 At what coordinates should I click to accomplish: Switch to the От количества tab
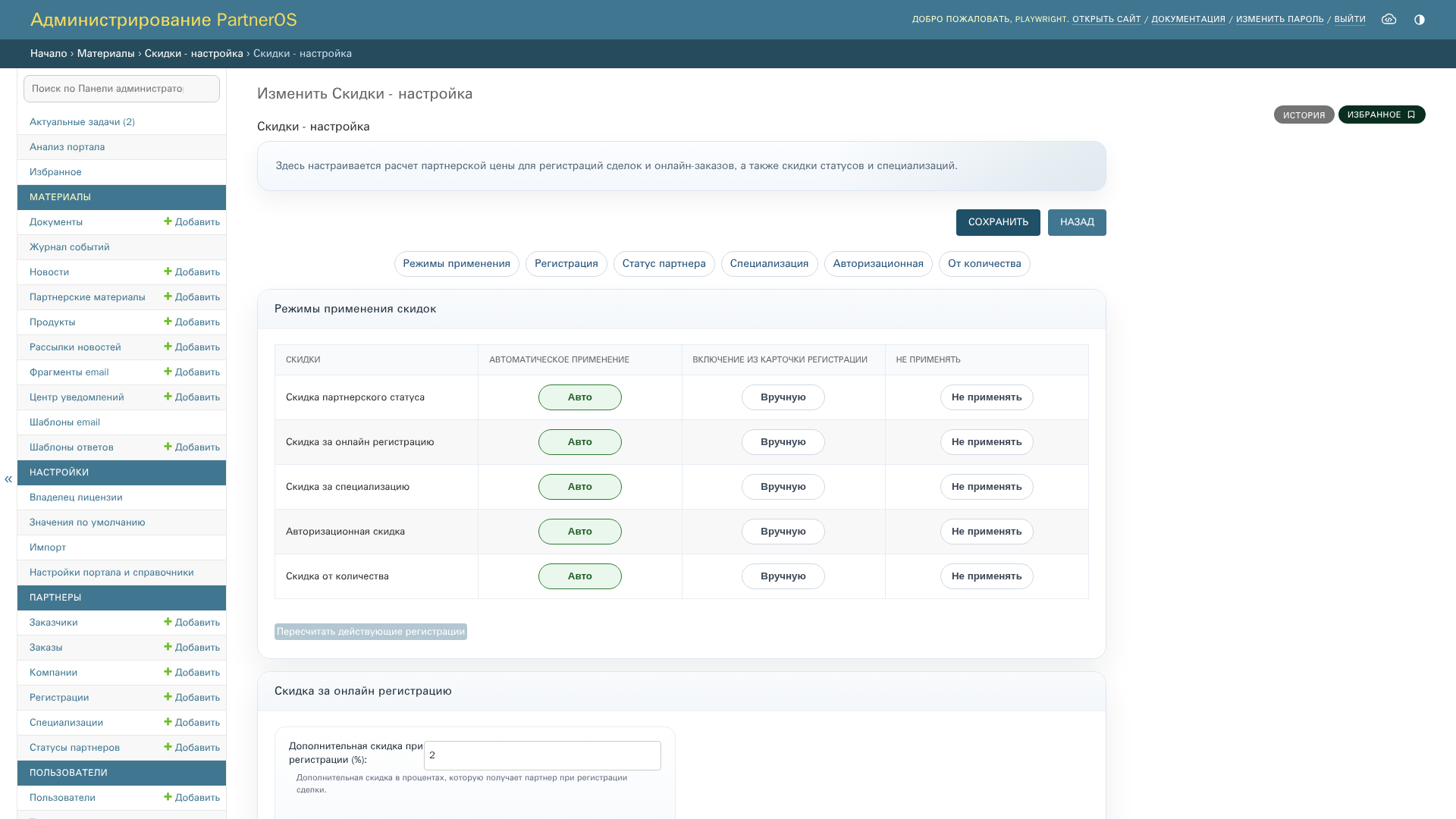tap(984, 264)
